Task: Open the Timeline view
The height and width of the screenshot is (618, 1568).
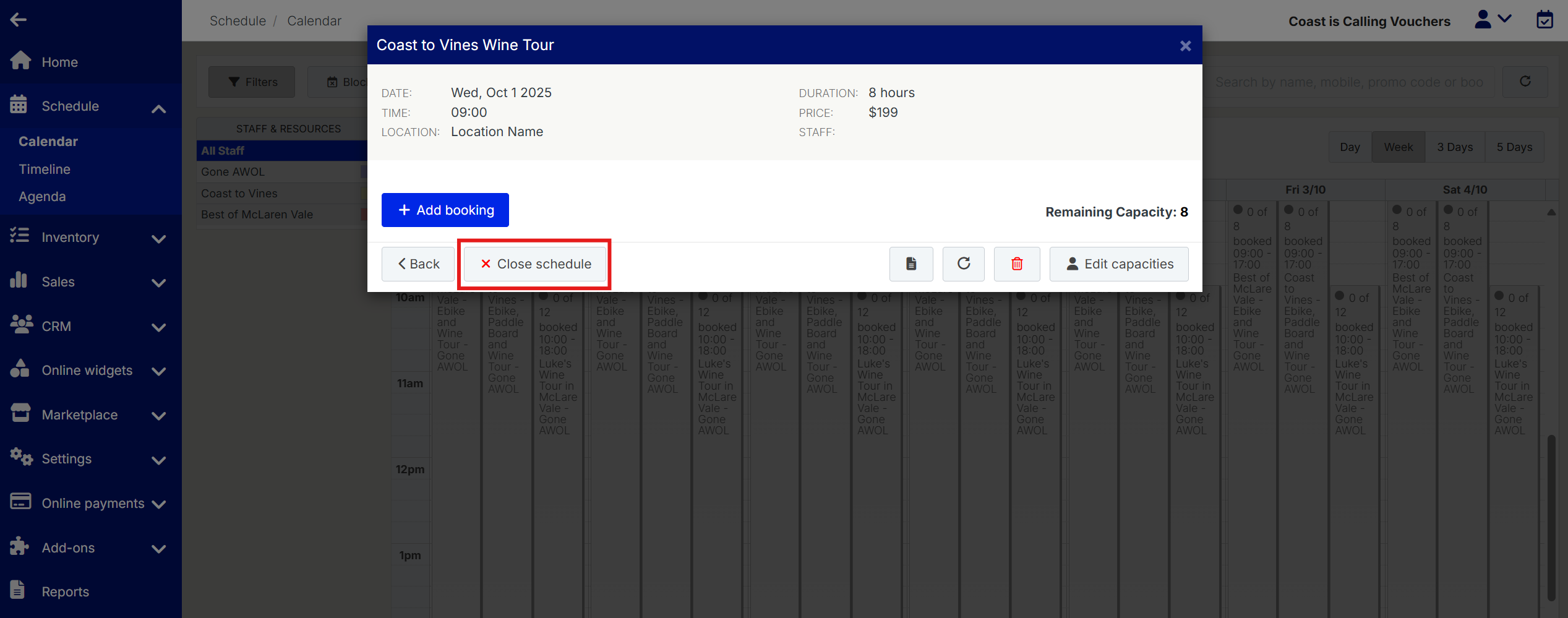Action: (45, 169)
